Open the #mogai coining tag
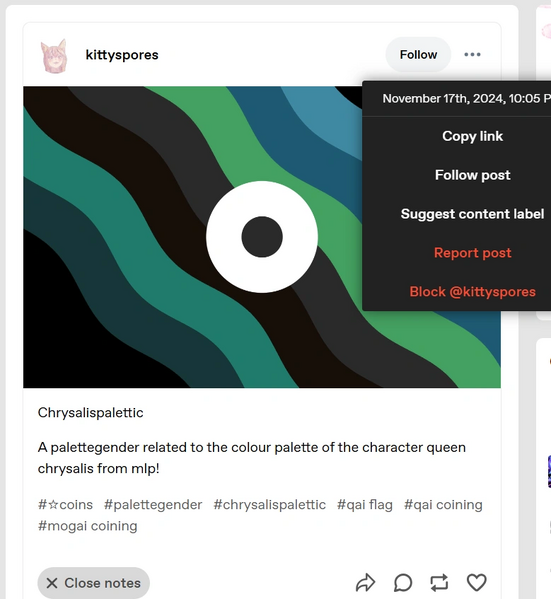The width and height of the screenshot is (551, 599). point(88,526)
